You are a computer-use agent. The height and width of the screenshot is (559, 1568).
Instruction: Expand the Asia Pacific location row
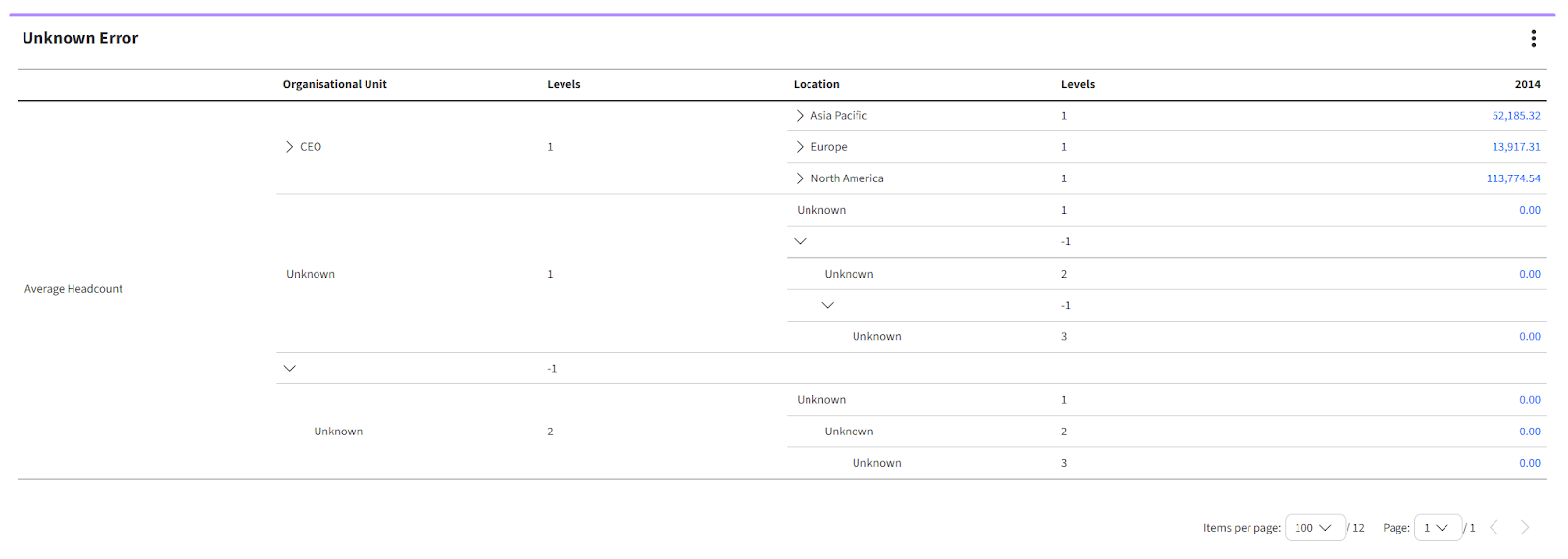coord(800,116)
